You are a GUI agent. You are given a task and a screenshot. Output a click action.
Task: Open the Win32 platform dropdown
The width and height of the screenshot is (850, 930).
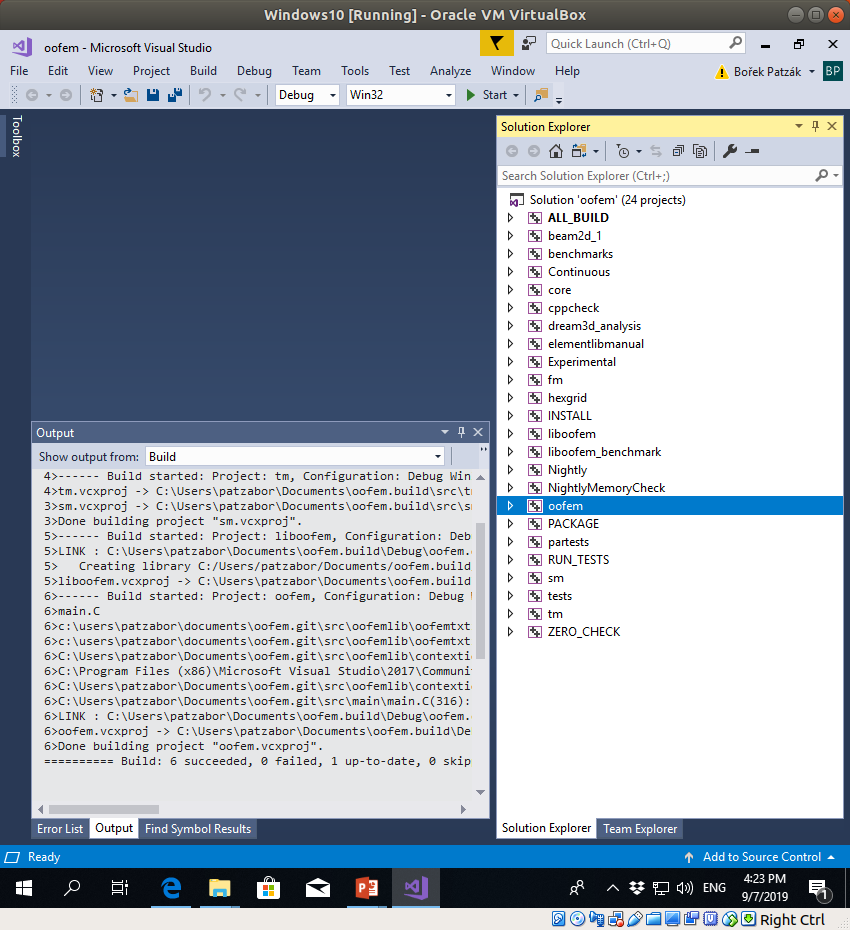pos(400,95)
